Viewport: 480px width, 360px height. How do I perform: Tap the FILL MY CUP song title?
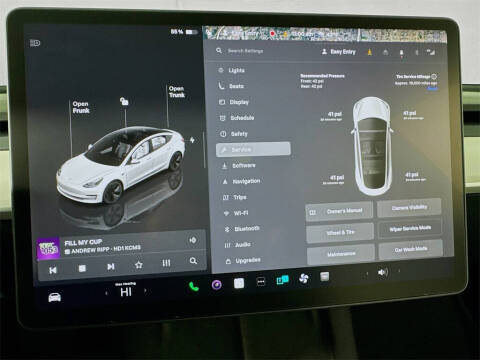(x=83, y=242)
